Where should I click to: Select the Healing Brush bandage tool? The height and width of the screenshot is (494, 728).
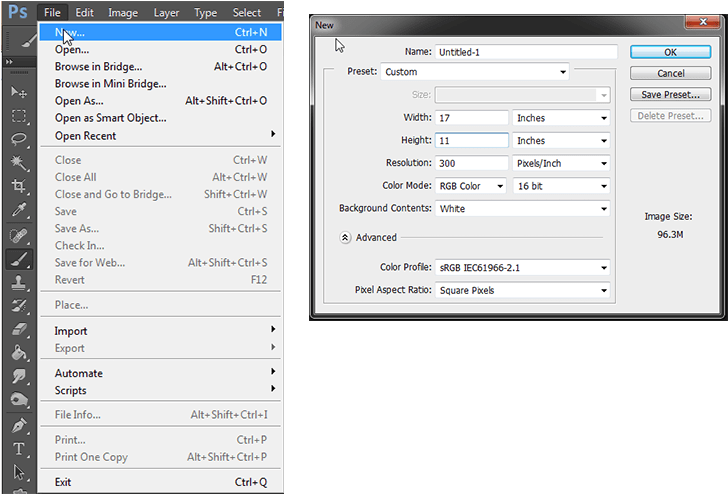click(19, 236)
